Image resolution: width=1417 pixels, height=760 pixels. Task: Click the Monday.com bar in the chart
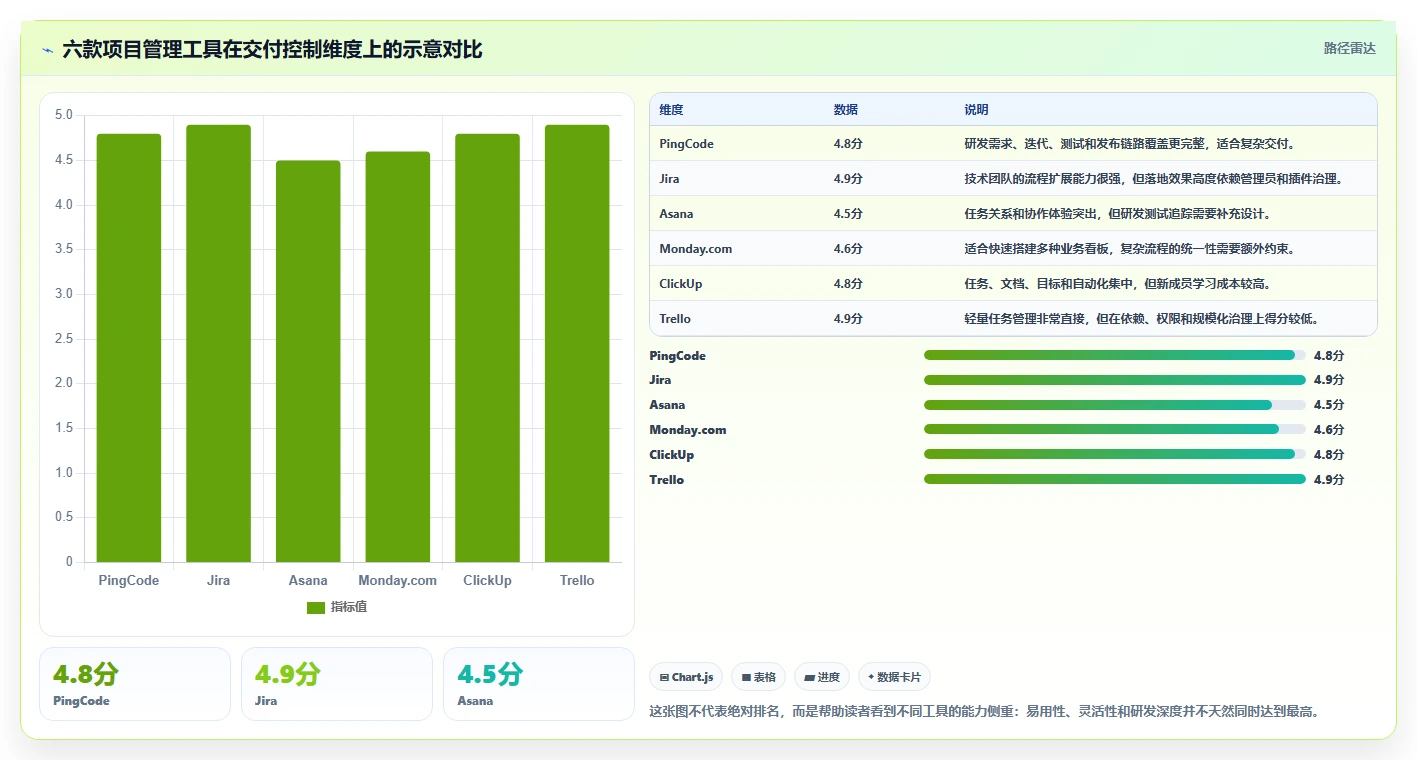point(398,357)
